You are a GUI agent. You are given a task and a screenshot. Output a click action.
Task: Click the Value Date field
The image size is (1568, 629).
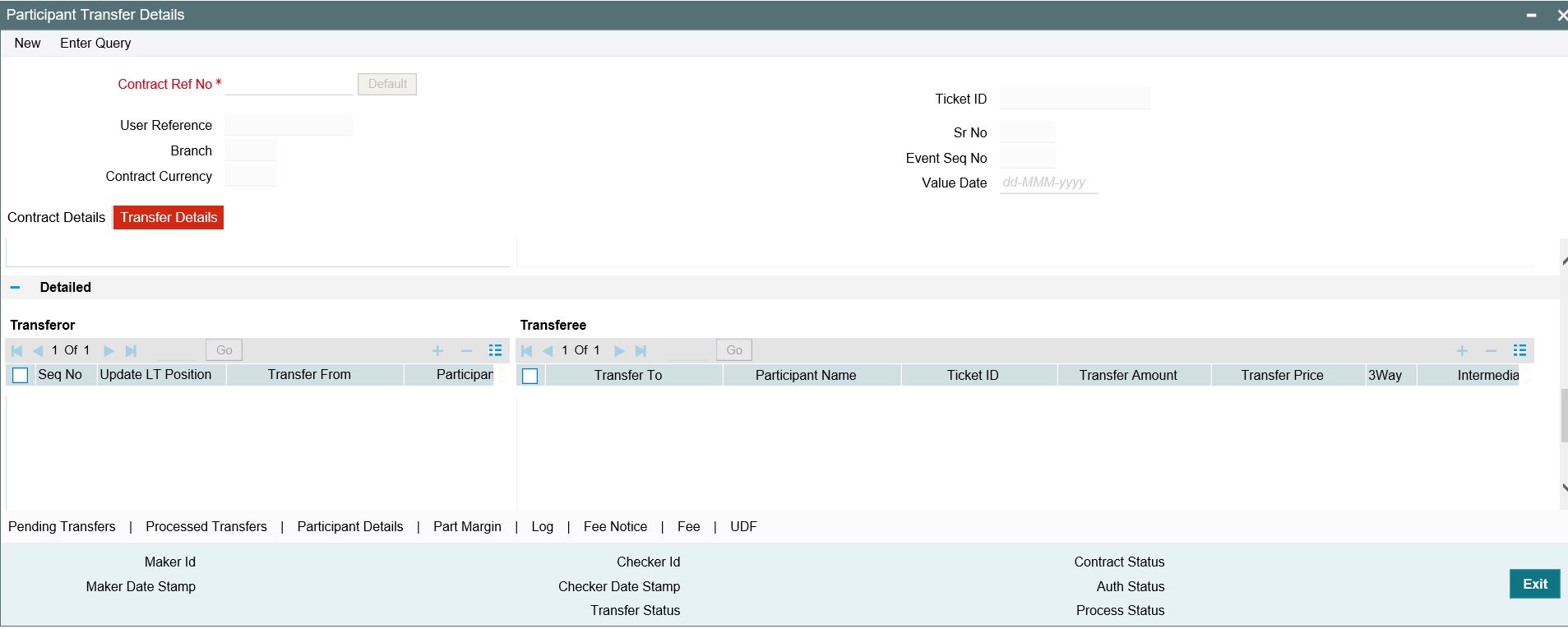tap(1049, 183)
